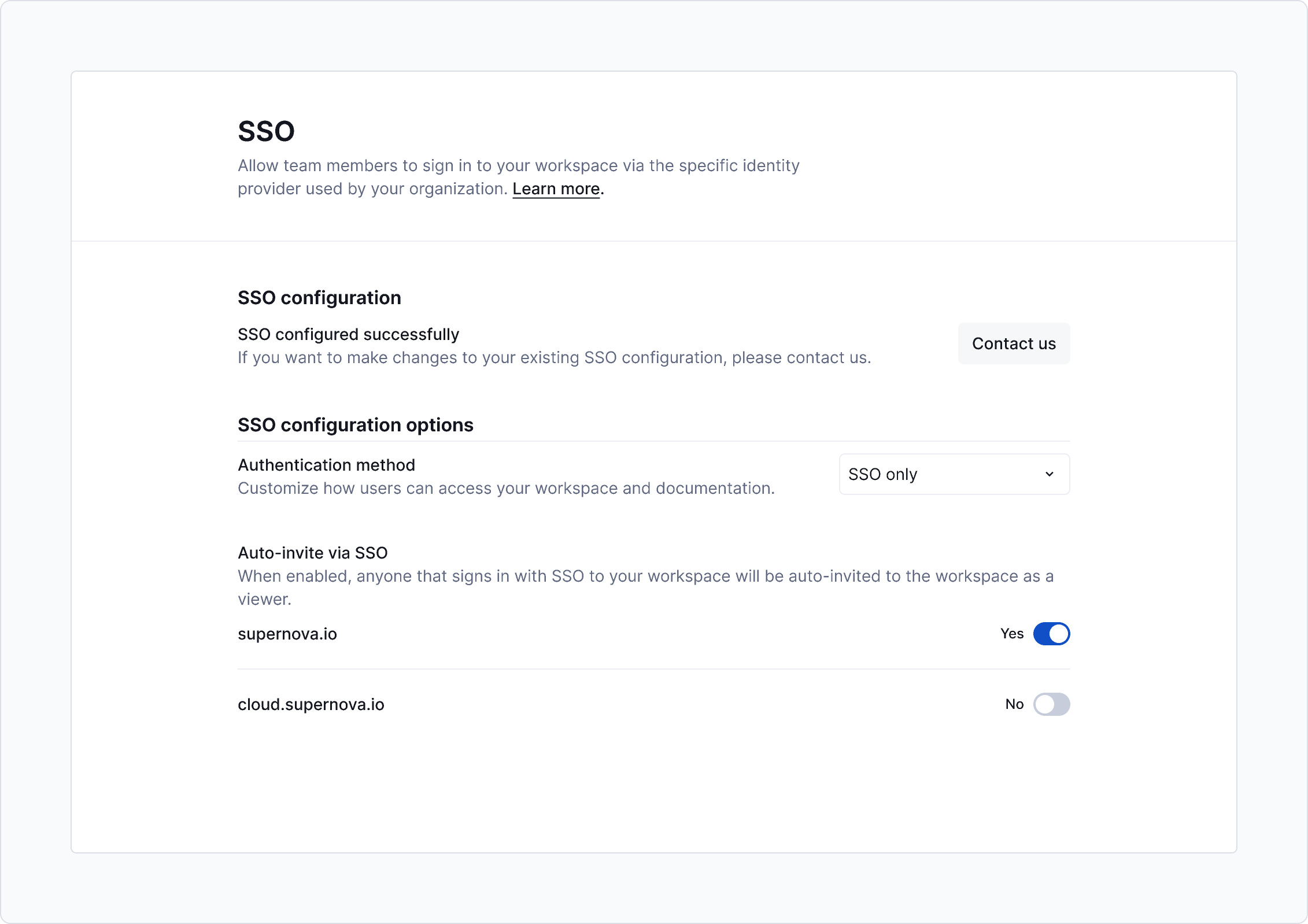Click the Yes toggle next to supernova.io
The height and width of the screenshot is (924, 1308).
1051,634
